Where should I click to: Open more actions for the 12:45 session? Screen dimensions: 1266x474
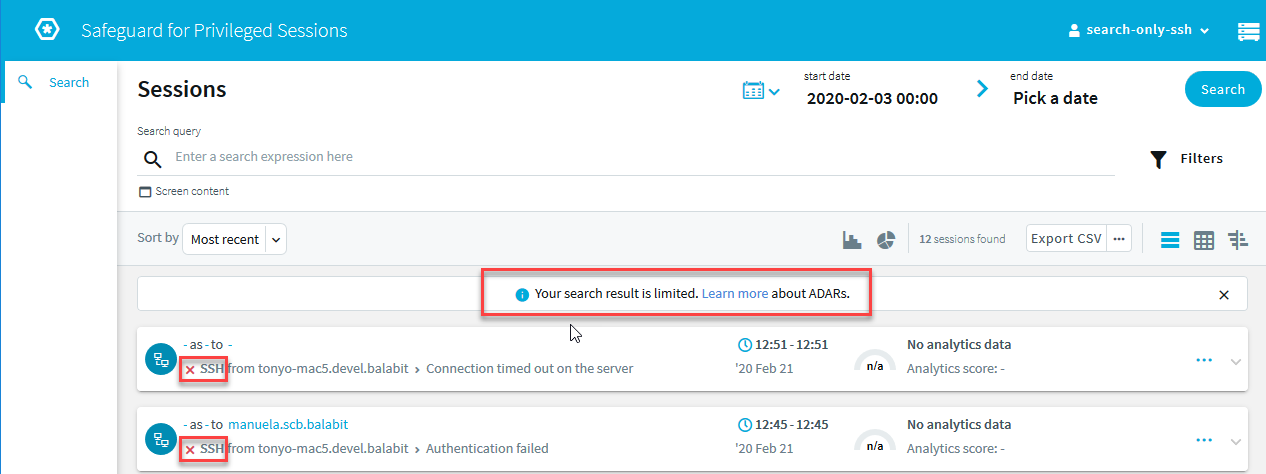(x=1204, y=440)
